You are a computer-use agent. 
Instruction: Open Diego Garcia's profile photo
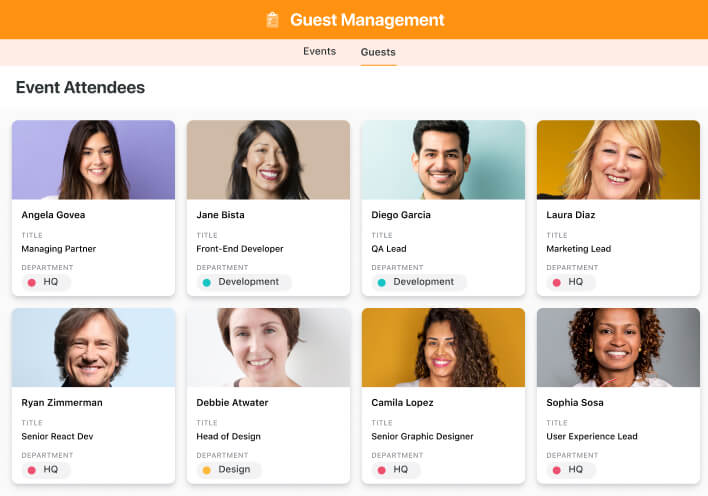(443, 160)
